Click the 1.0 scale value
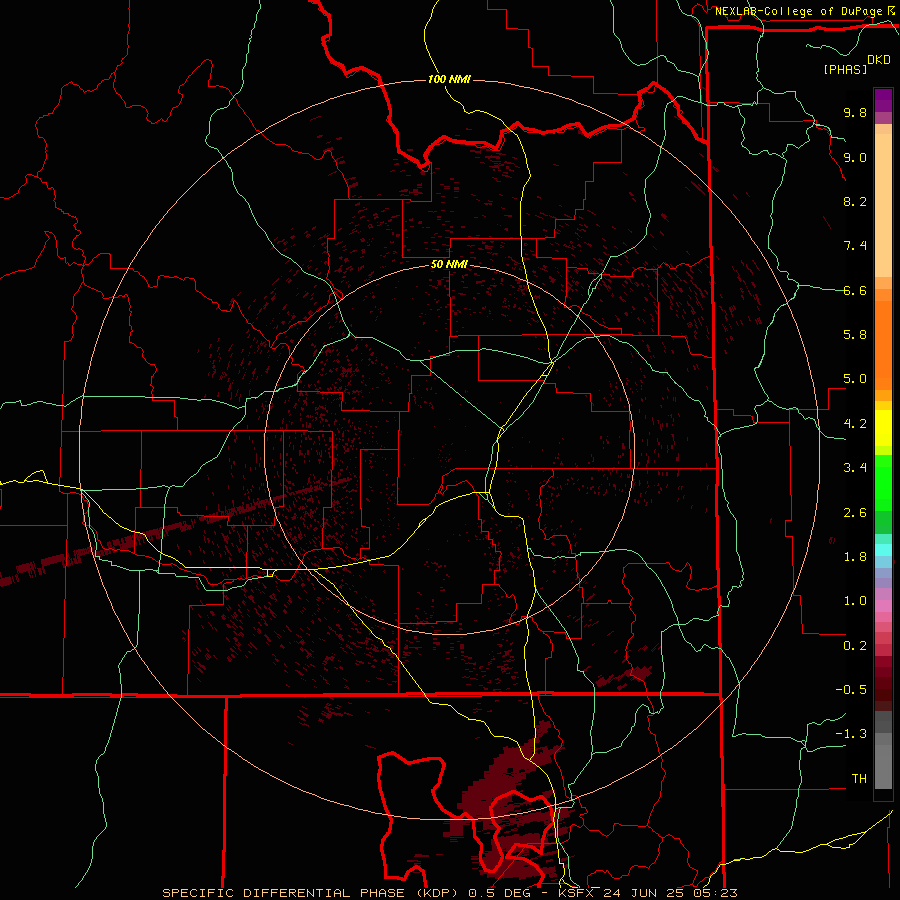 855,601
